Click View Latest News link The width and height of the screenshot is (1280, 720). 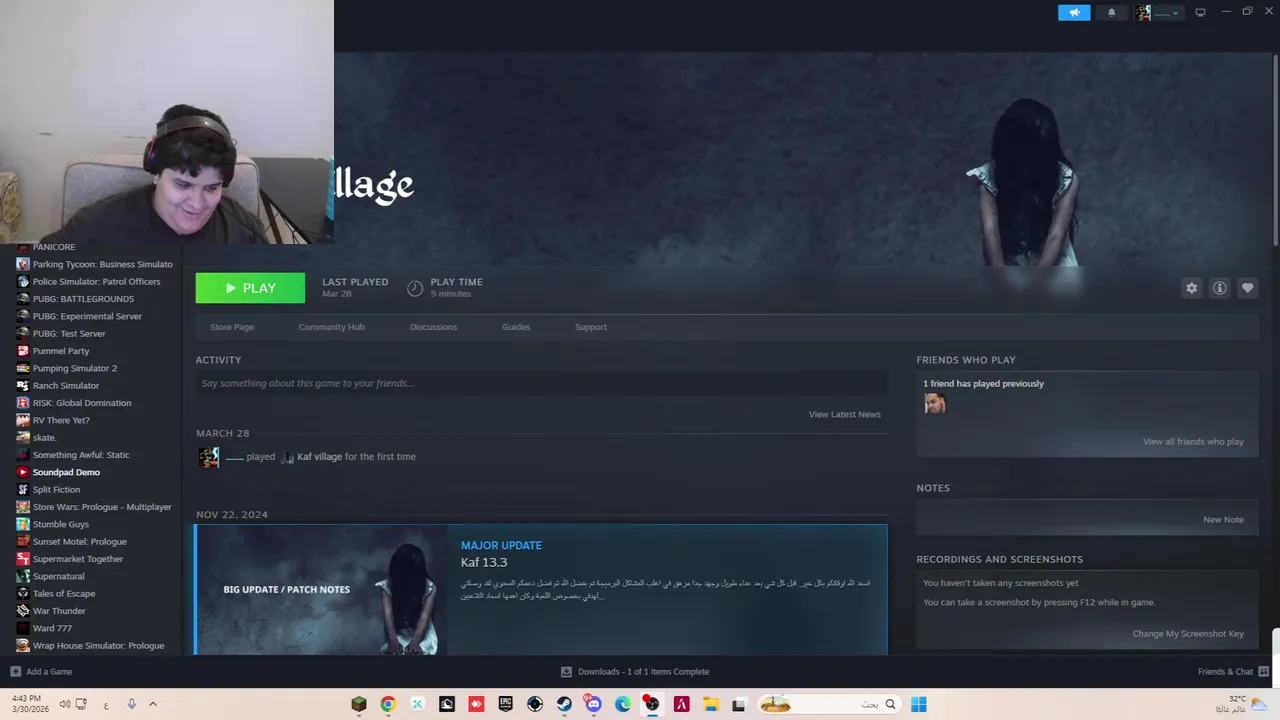[x=844, y=414]
